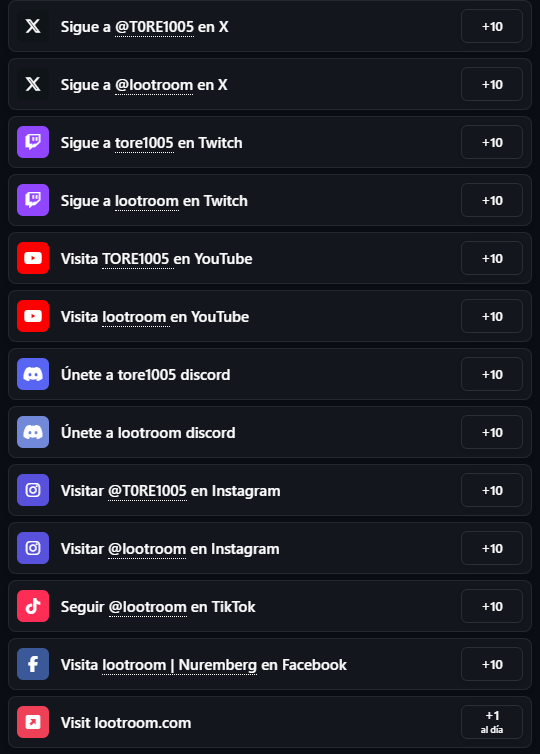Claim +10 for following lootroom on X
The width and height of the screenshot is (540, 754).
492,84
